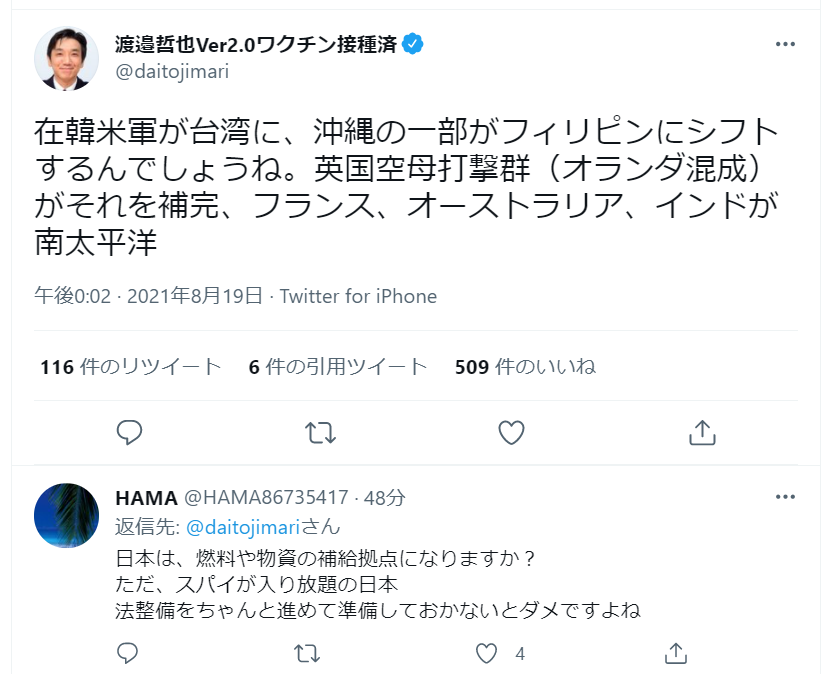This screenshot has width=838, height=674.
Task: Open the @daitojimari mention in reply
Action: [x=243, y=528]
